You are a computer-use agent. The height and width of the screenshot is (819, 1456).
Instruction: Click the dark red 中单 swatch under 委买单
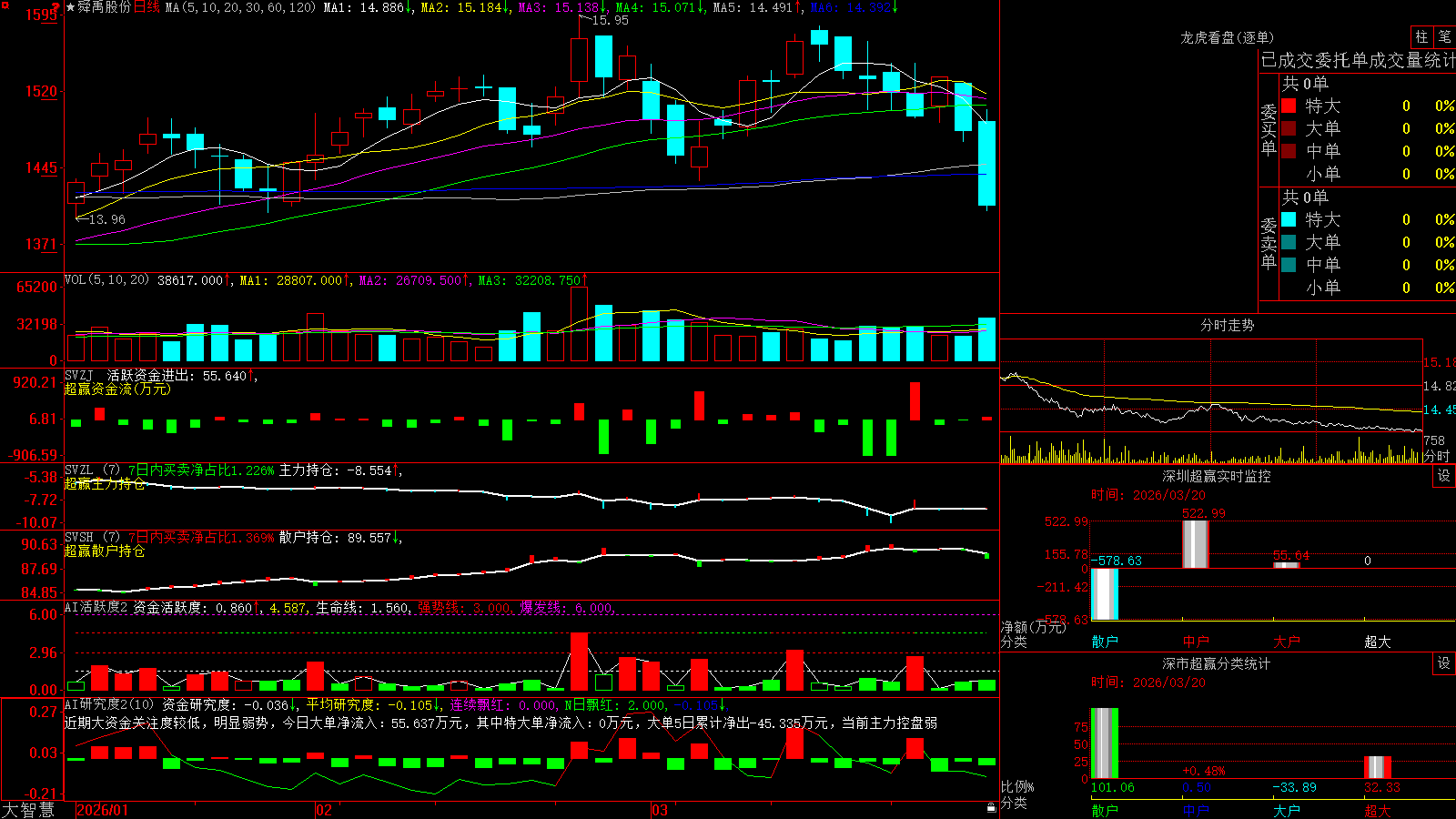click(x=1289, y=151)
